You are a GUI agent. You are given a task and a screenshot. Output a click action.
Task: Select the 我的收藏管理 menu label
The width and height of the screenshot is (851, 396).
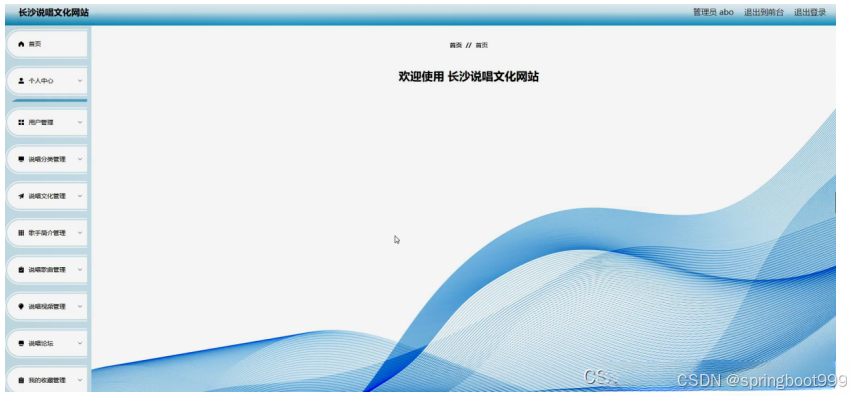47,380
